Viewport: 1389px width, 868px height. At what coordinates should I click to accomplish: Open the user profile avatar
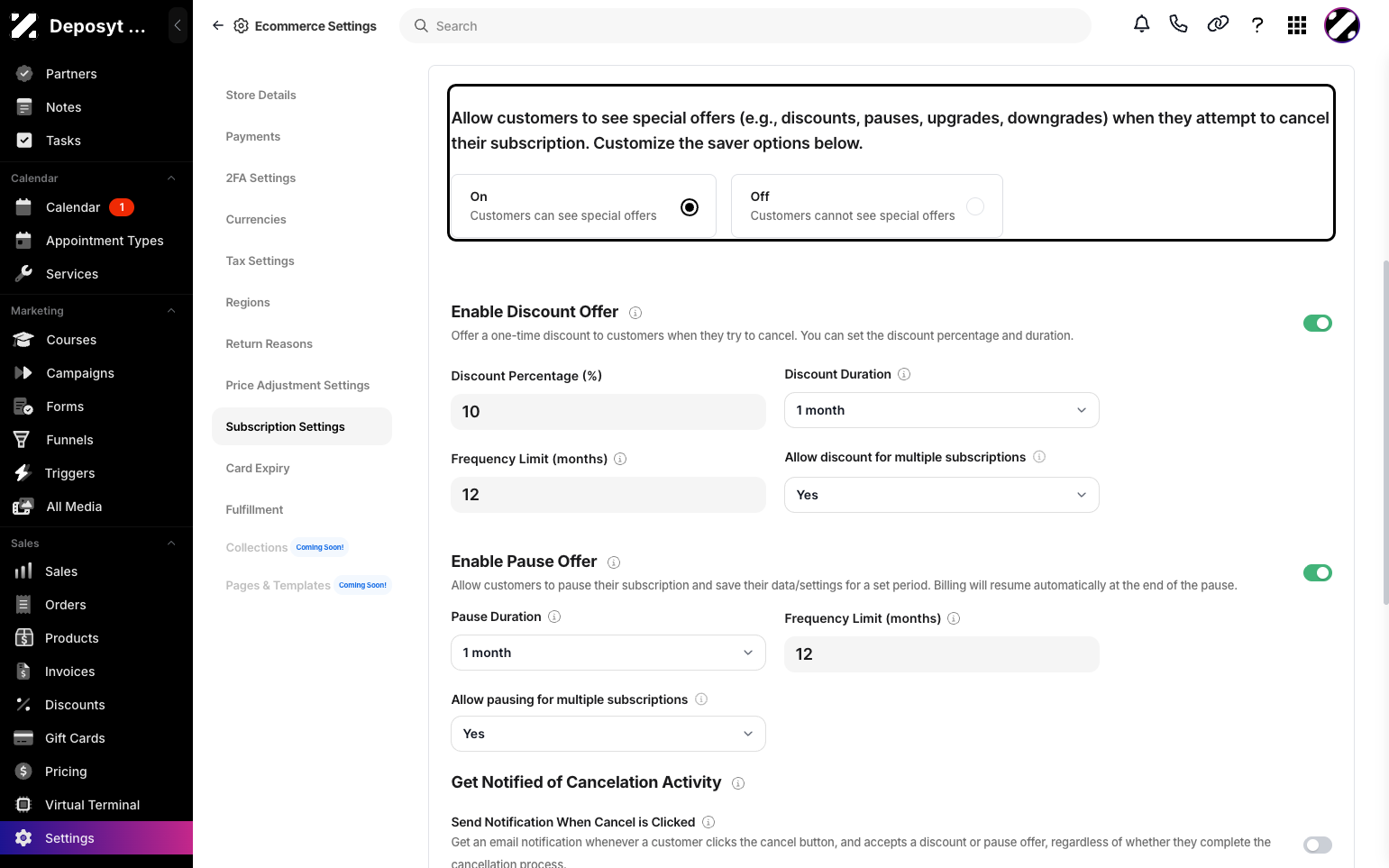(1341, 25)
